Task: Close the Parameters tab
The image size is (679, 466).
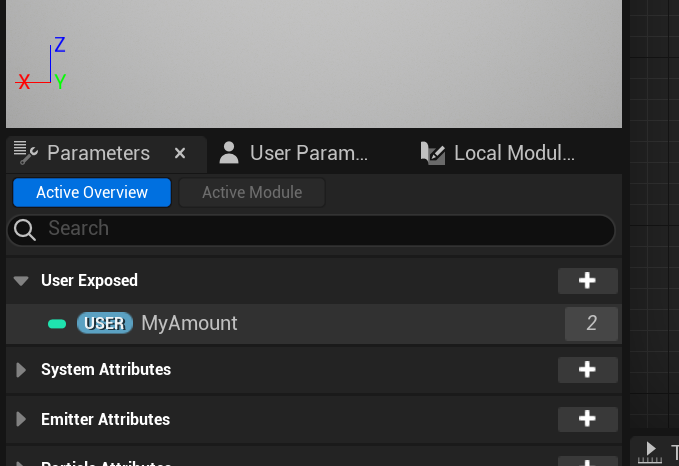Action: [x=180, y=153]
